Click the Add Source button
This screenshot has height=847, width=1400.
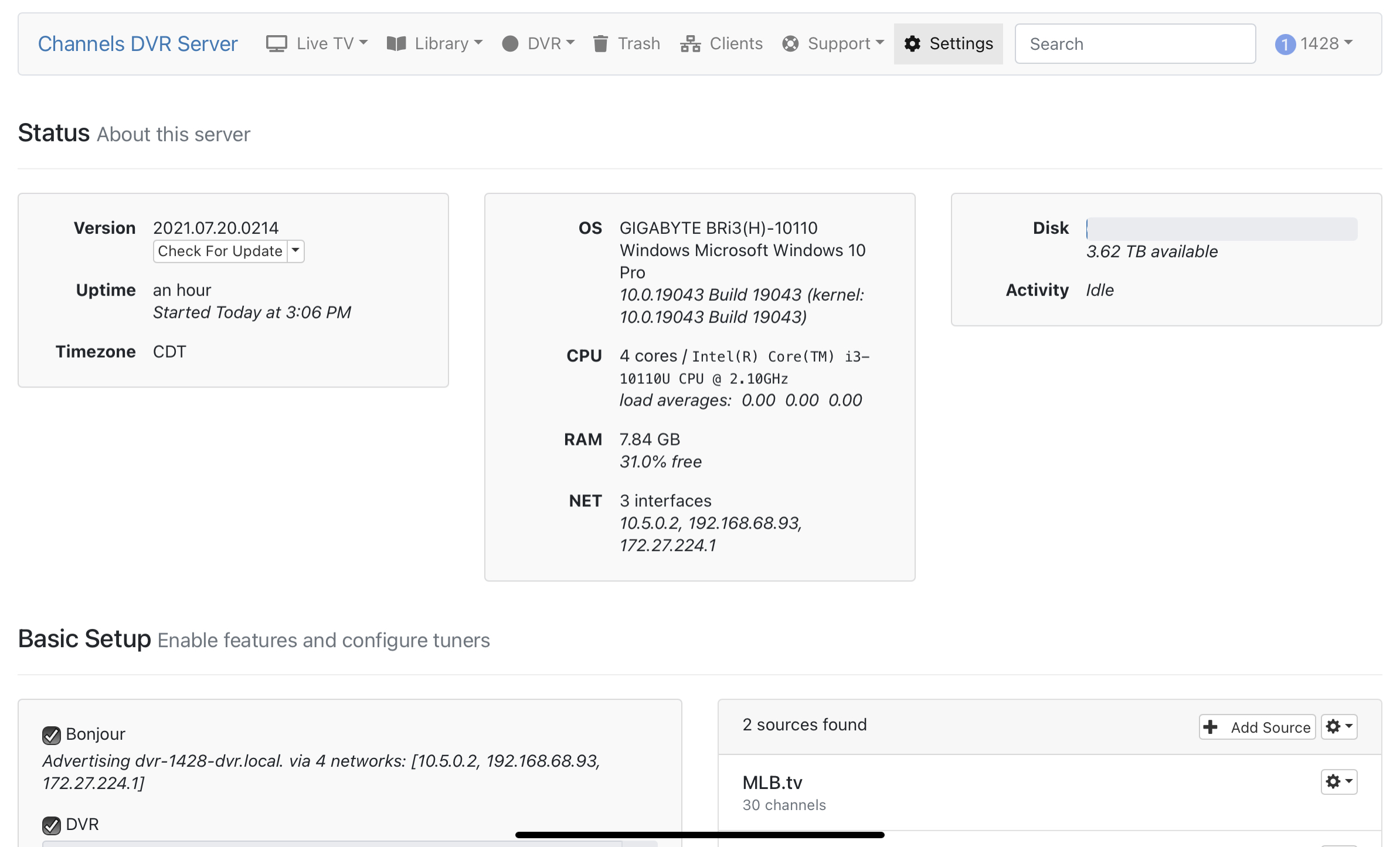tap(1258, 727)
